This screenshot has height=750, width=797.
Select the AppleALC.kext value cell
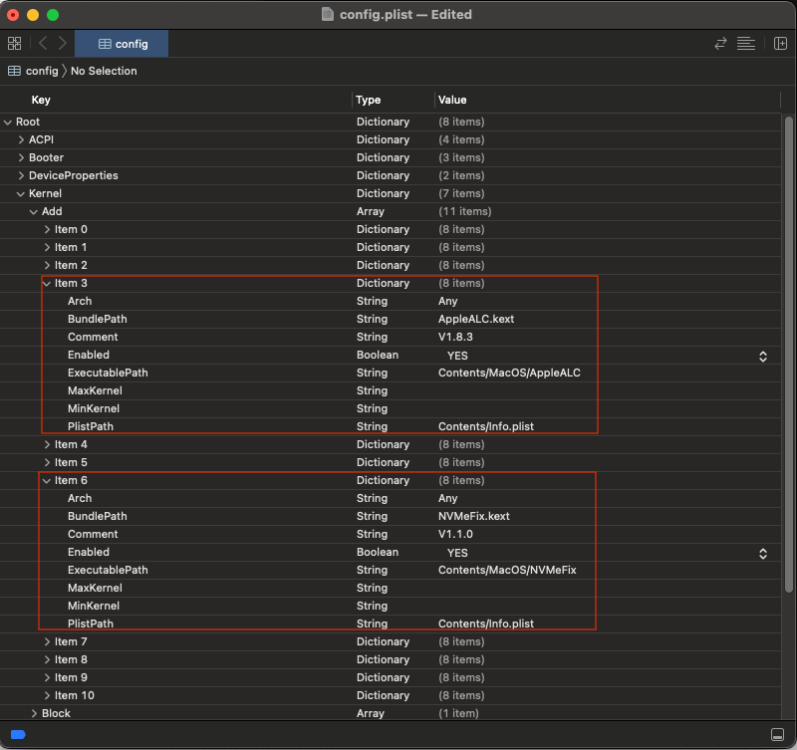[476, 319]
